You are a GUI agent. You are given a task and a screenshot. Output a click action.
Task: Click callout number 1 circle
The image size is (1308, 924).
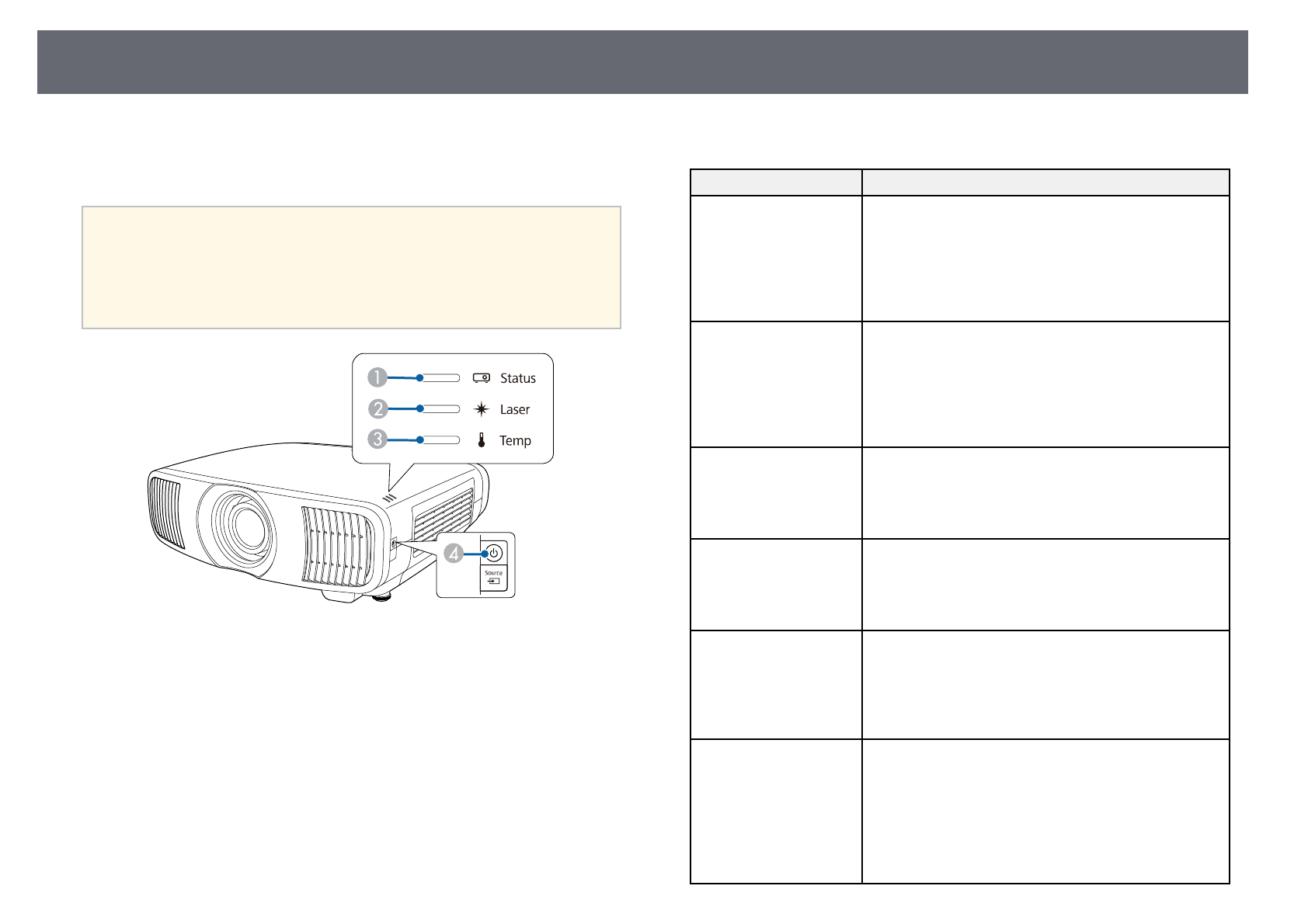tap(377, 377)
